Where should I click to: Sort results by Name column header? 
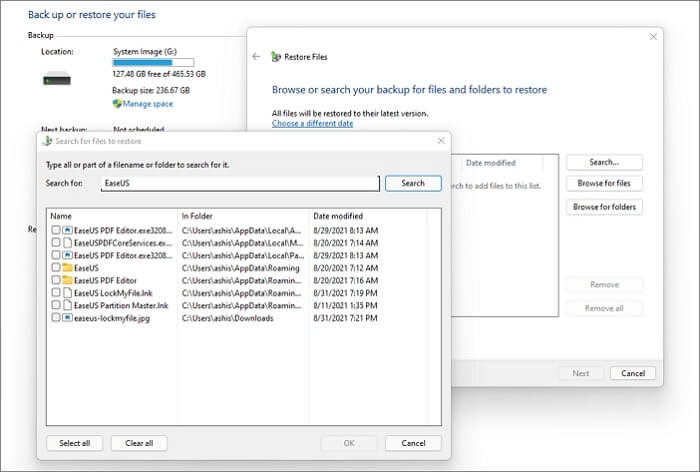pos(62,216)
